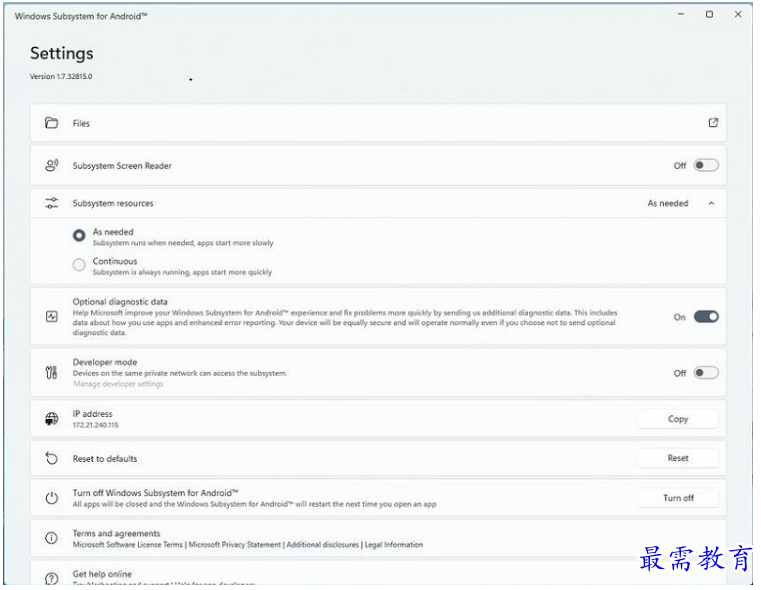Close the Windows Subsystem for Android window

738,15
